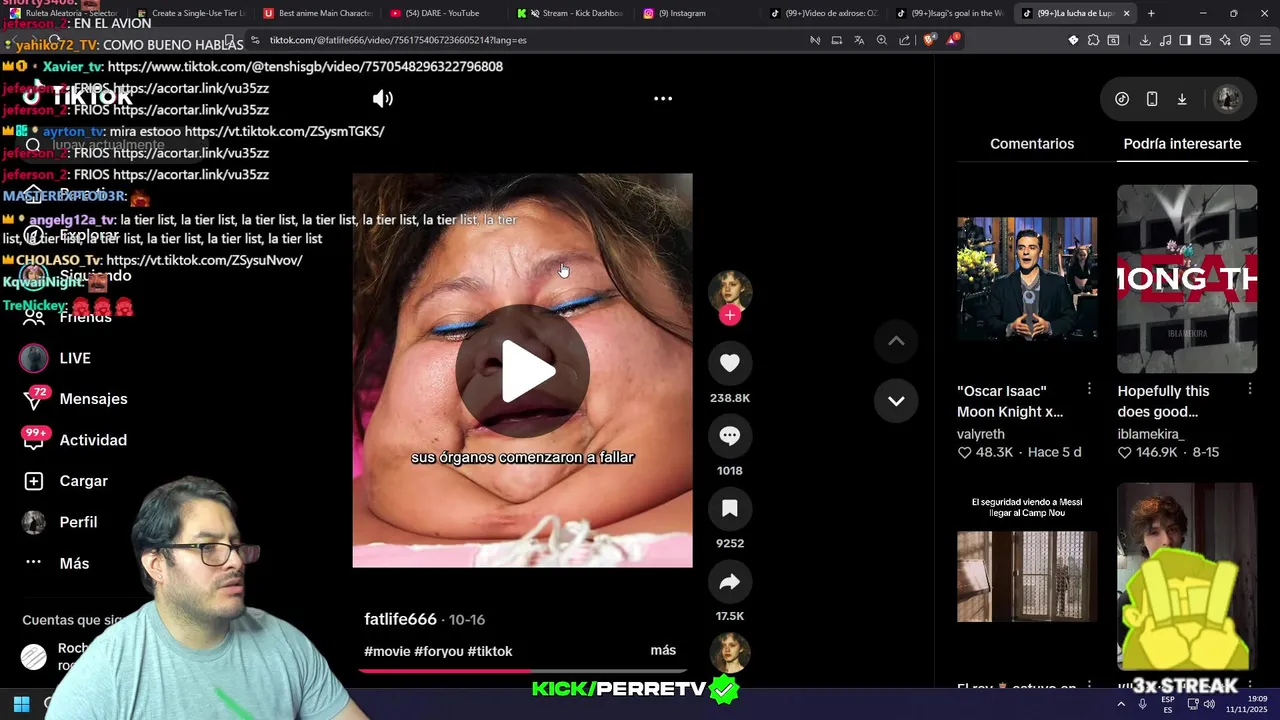
Task: Share the video with 17.5K arrow
Action: pos(730,582)
